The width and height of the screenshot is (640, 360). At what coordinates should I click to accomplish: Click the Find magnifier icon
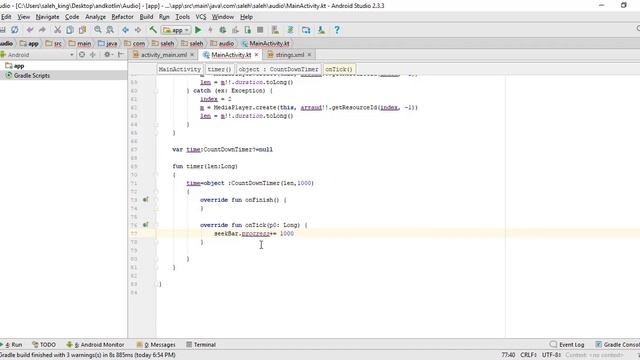pyautogui.click(x=98, y=30)
